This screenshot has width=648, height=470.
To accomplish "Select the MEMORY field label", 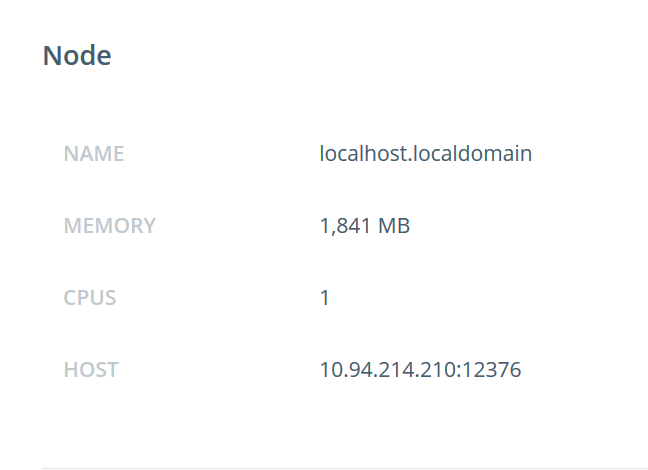I will click(x=110, y=226).
